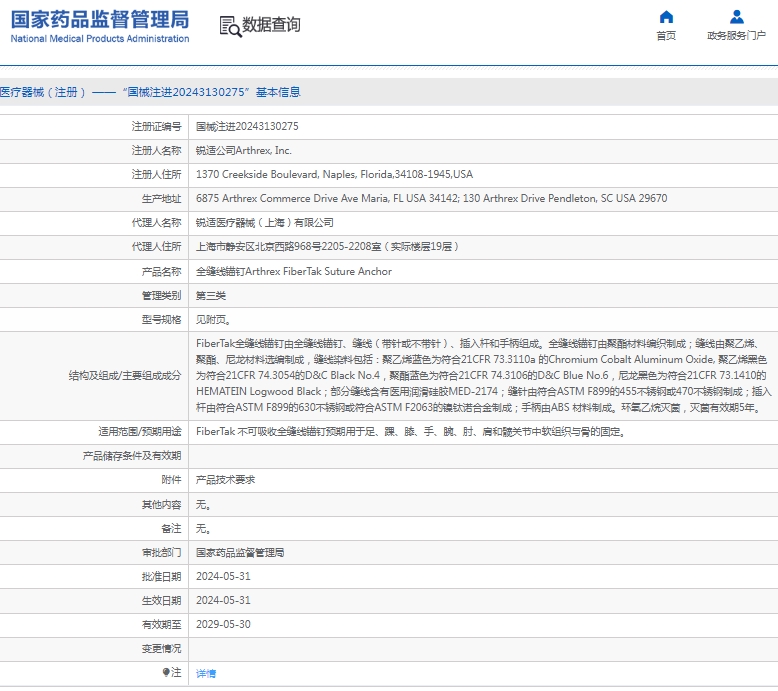Click the intended use text starting with FiberTak 不可吸收
The image size is (778, 691).
click(x=411, y=432)
